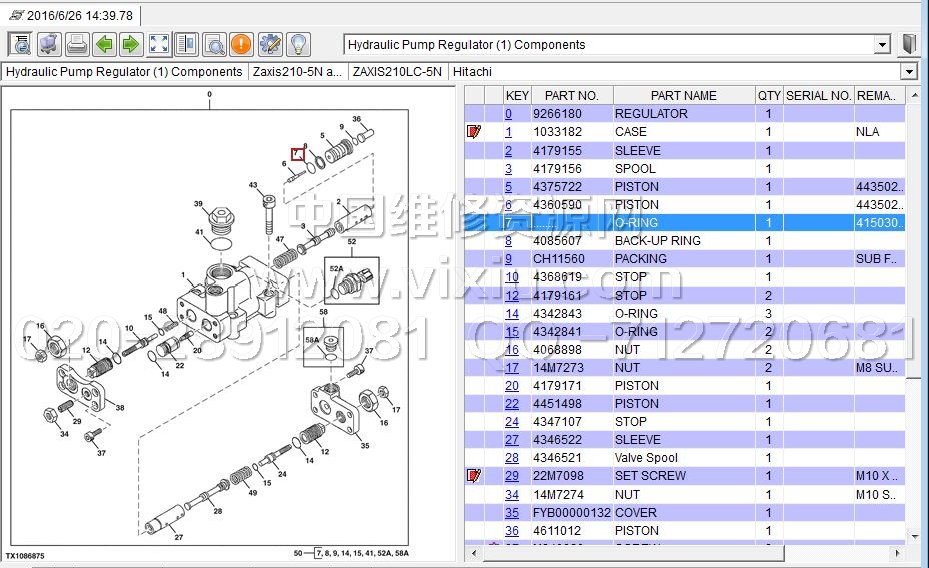The width and height of the screenshot is (929, 568).
Task: Click the parts list search icon
Action: pos(21,44)
